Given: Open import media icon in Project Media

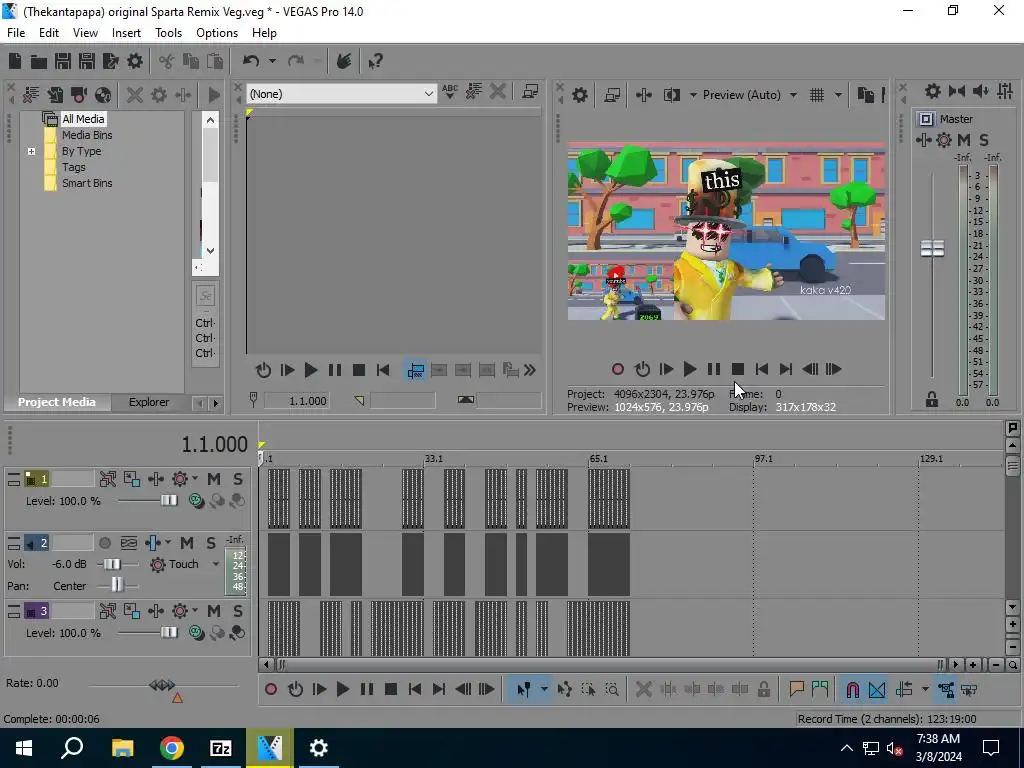Looking at the screenshot, I should (55, 95).
